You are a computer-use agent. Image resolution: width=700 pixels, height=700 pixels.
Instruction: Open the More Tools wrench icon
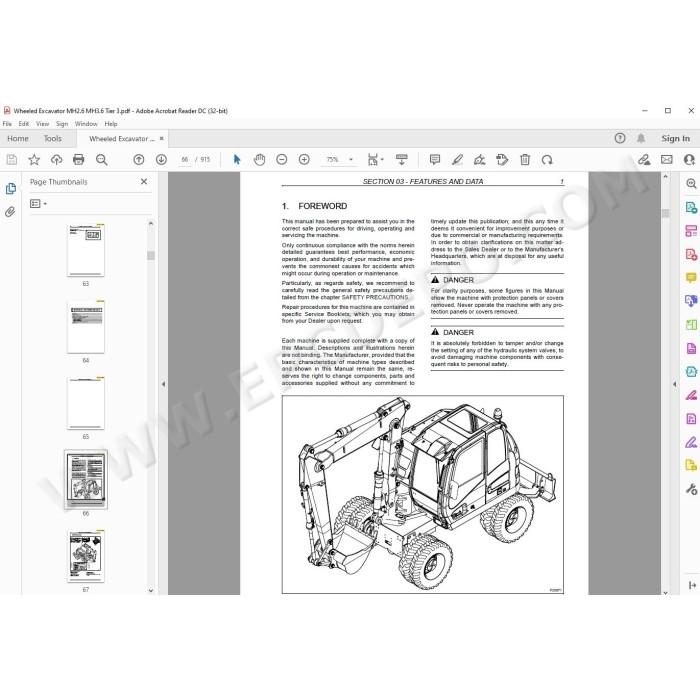pos(691,489)
